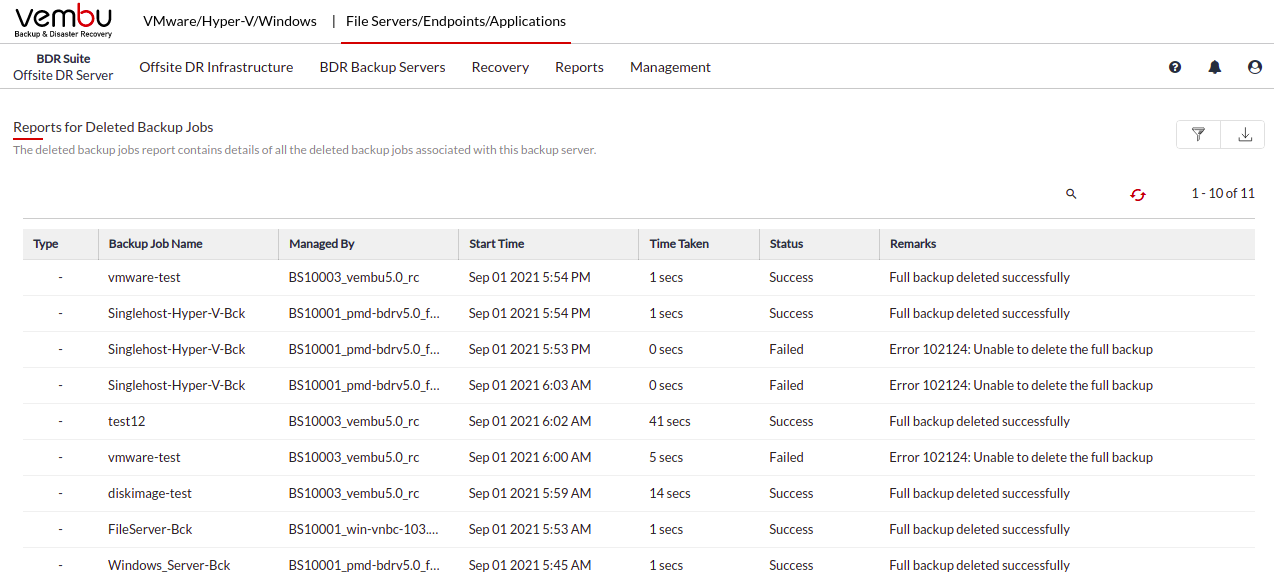
Task: Open the user account profile icon
Action: (1255, 67)
